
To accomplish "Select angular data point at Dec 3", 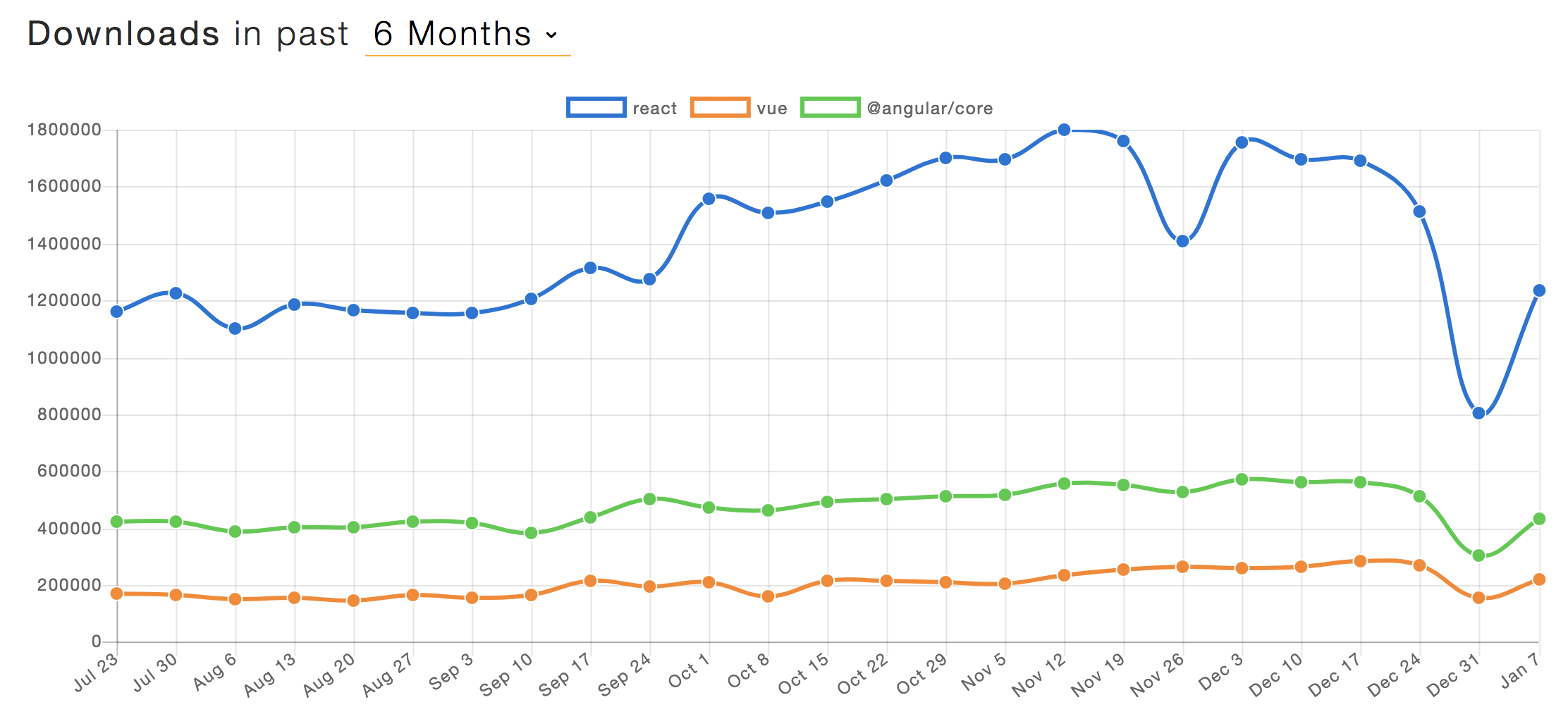I will (x=1242, y=479).
